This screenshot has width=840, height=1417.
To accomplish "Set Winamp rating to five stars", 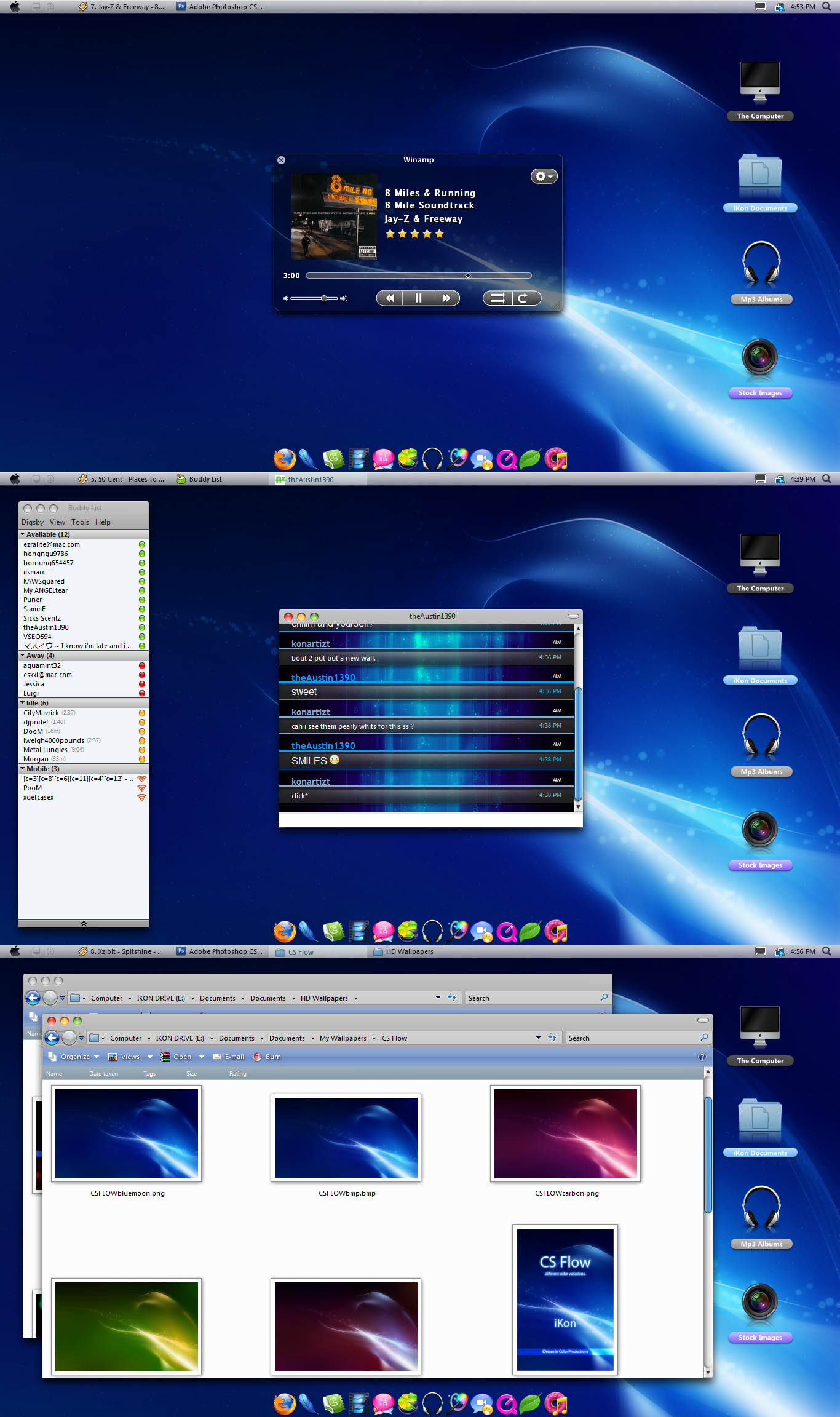I will click(x=439, y=234).
